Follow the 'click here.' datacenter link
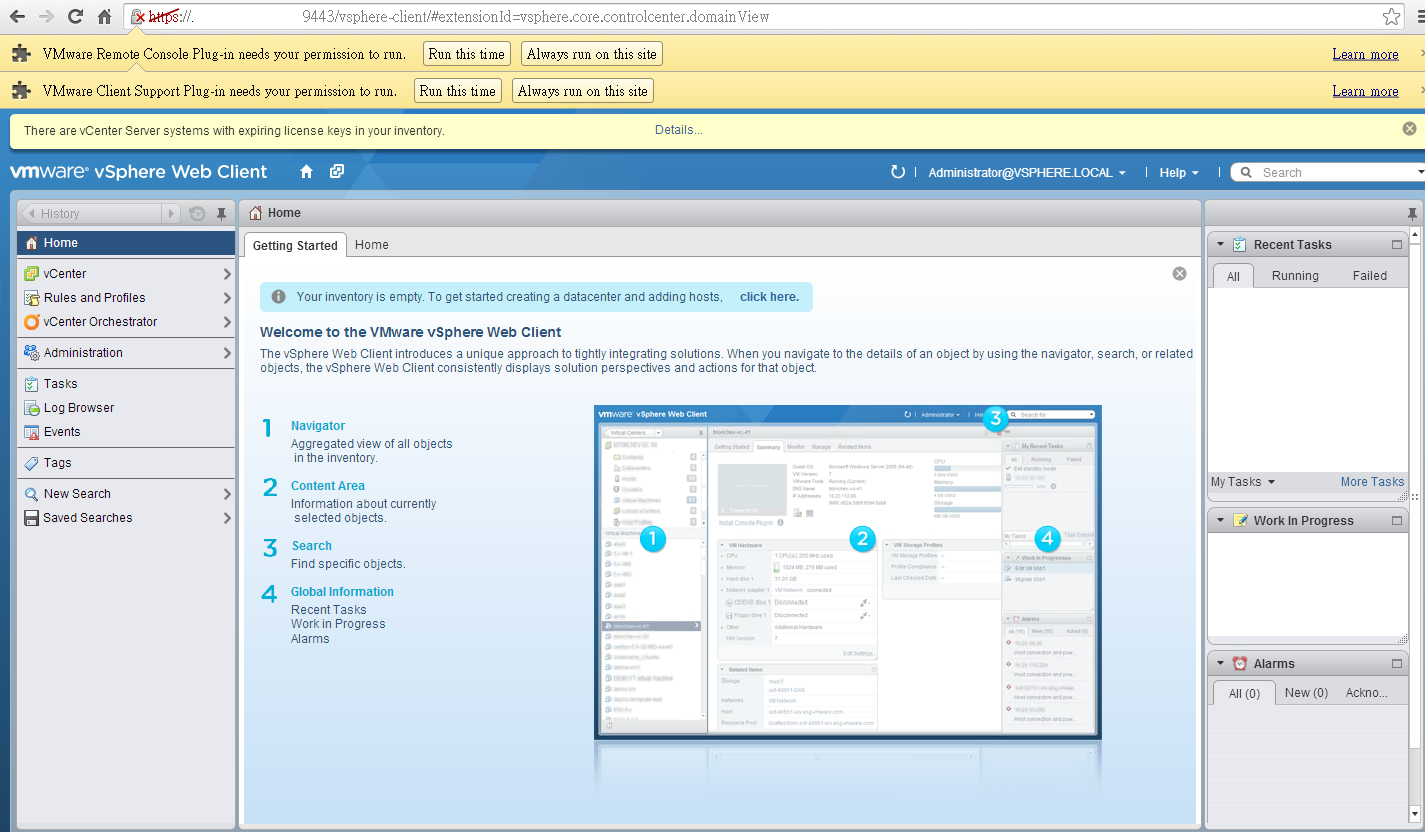 point(769,297)
